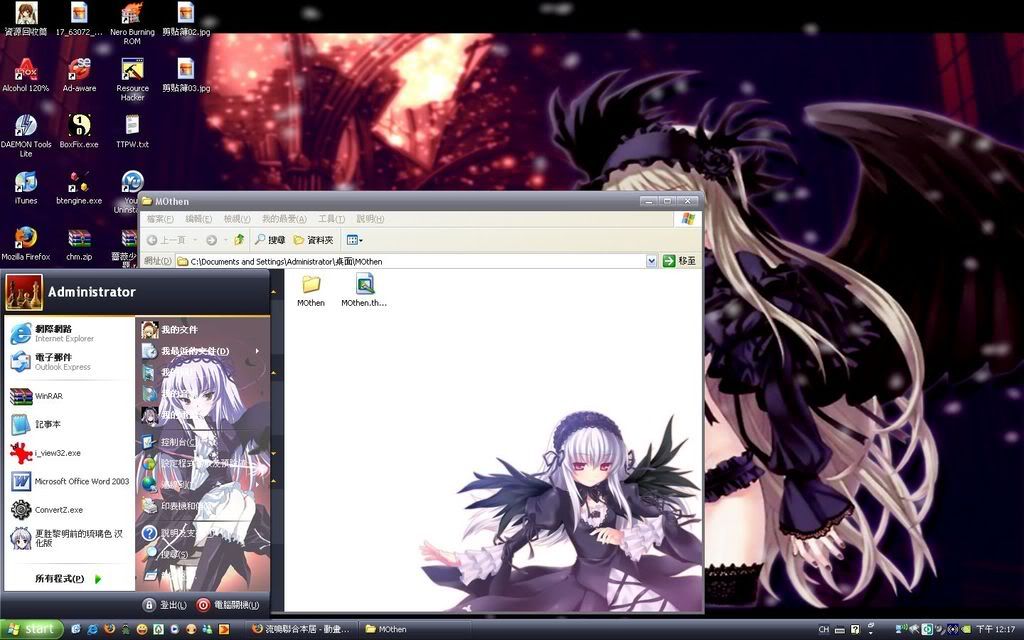Open Internet Explorer quick launch icon

coord(93,630)
